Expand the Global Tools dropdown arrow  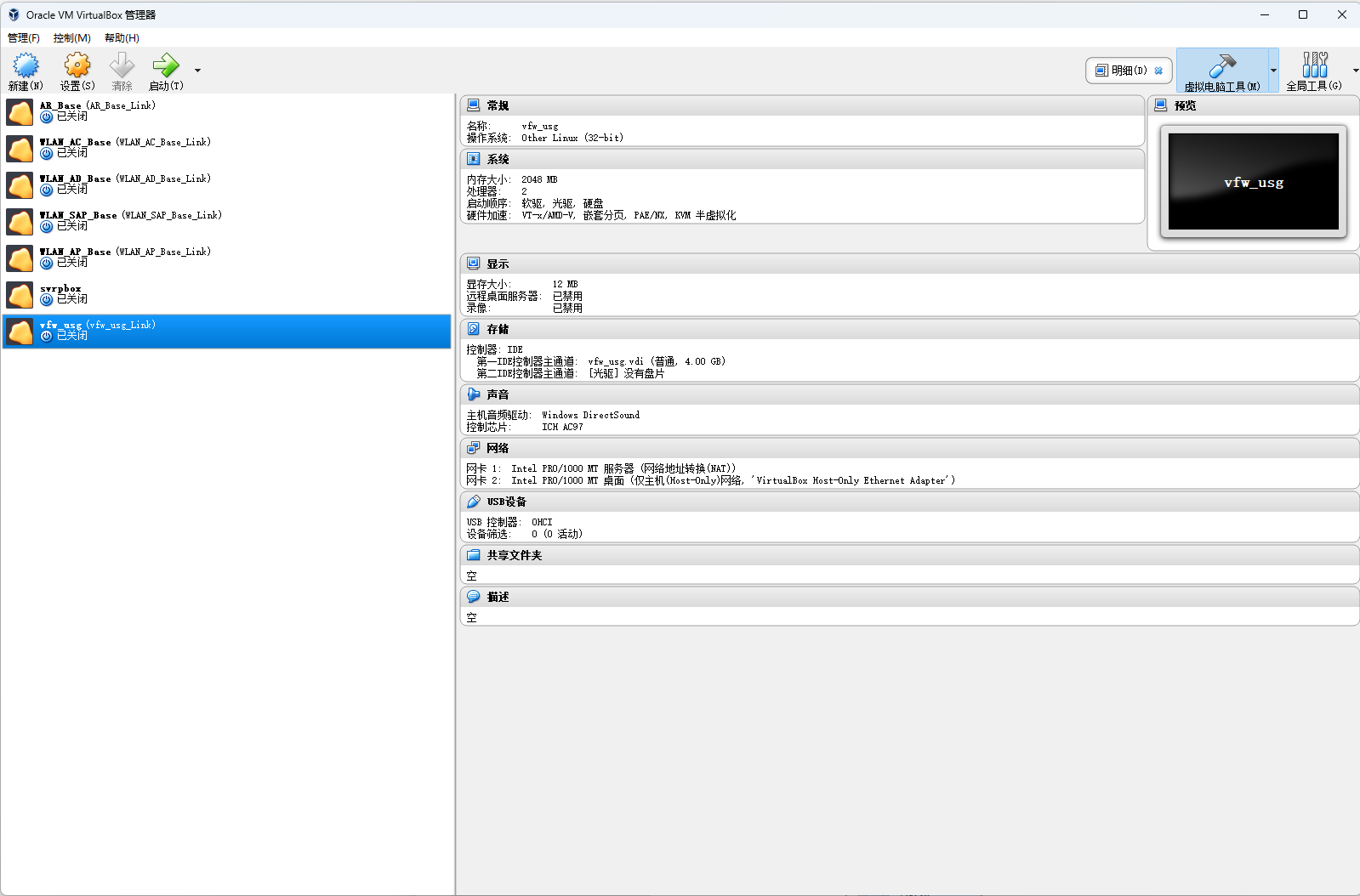[1355, 71]
